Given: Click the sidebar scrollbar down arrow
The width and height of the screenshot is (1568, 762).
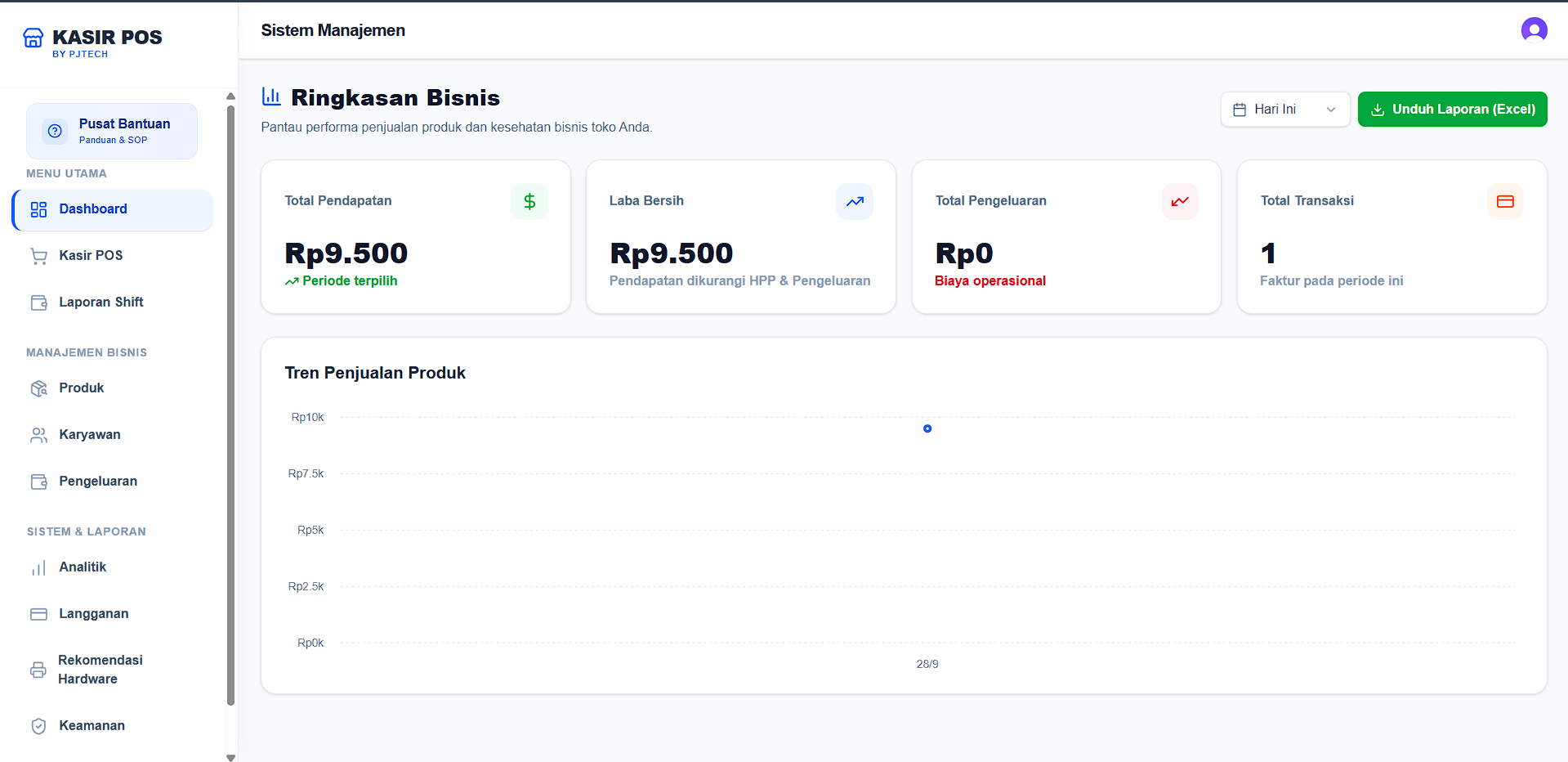Looking at the screenshot, I should coord(230,757).
